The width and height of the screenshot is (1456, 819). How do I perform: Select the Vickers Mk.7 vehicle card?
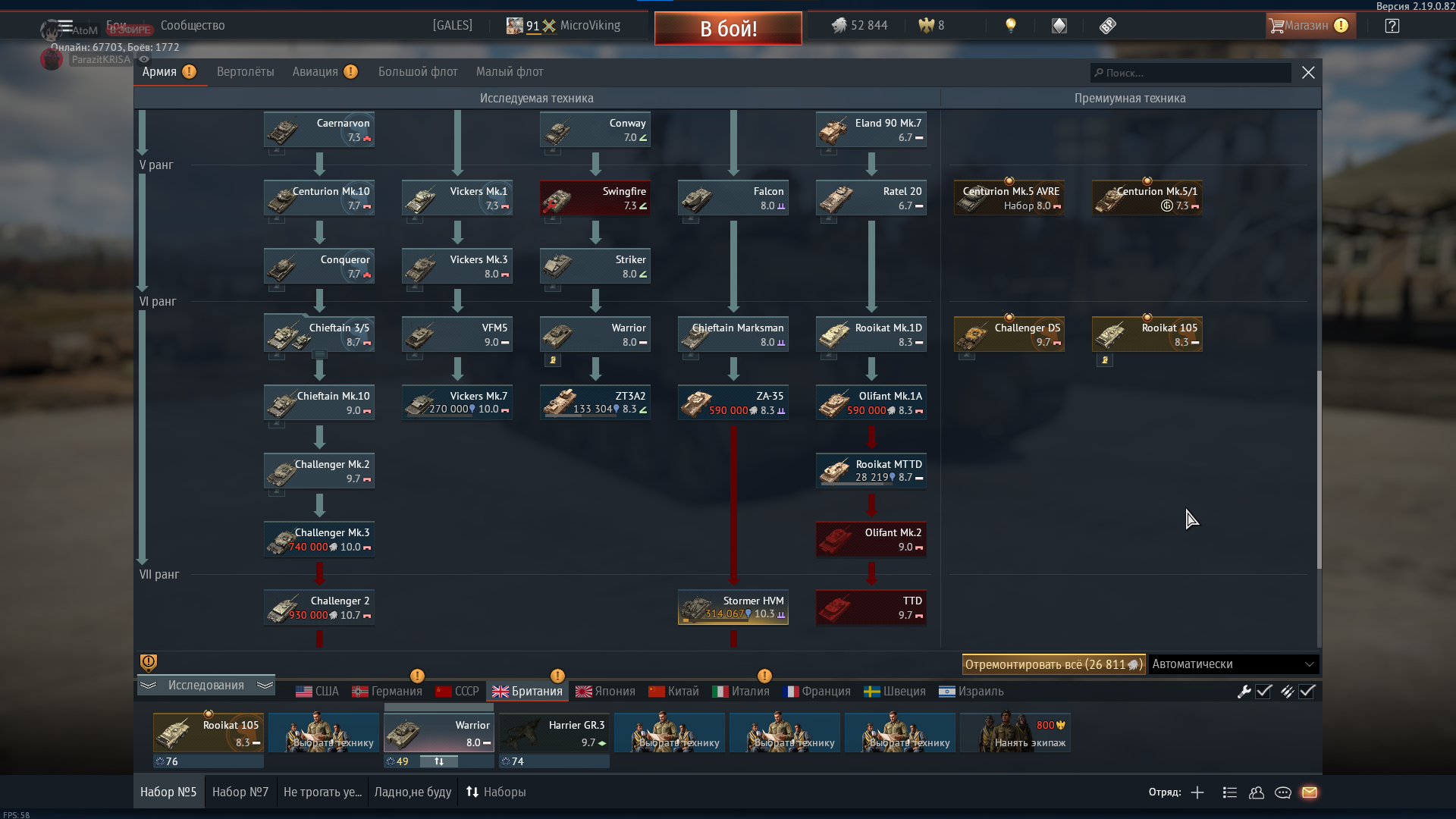click(x=457, y=403)
